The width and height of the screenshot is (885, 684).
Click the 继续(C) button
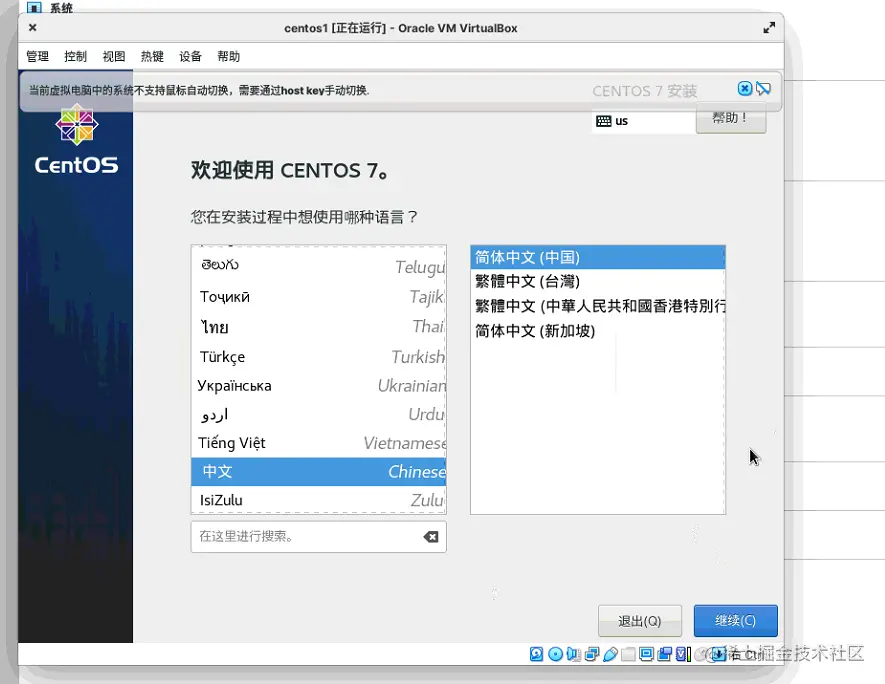click(735, 621)
